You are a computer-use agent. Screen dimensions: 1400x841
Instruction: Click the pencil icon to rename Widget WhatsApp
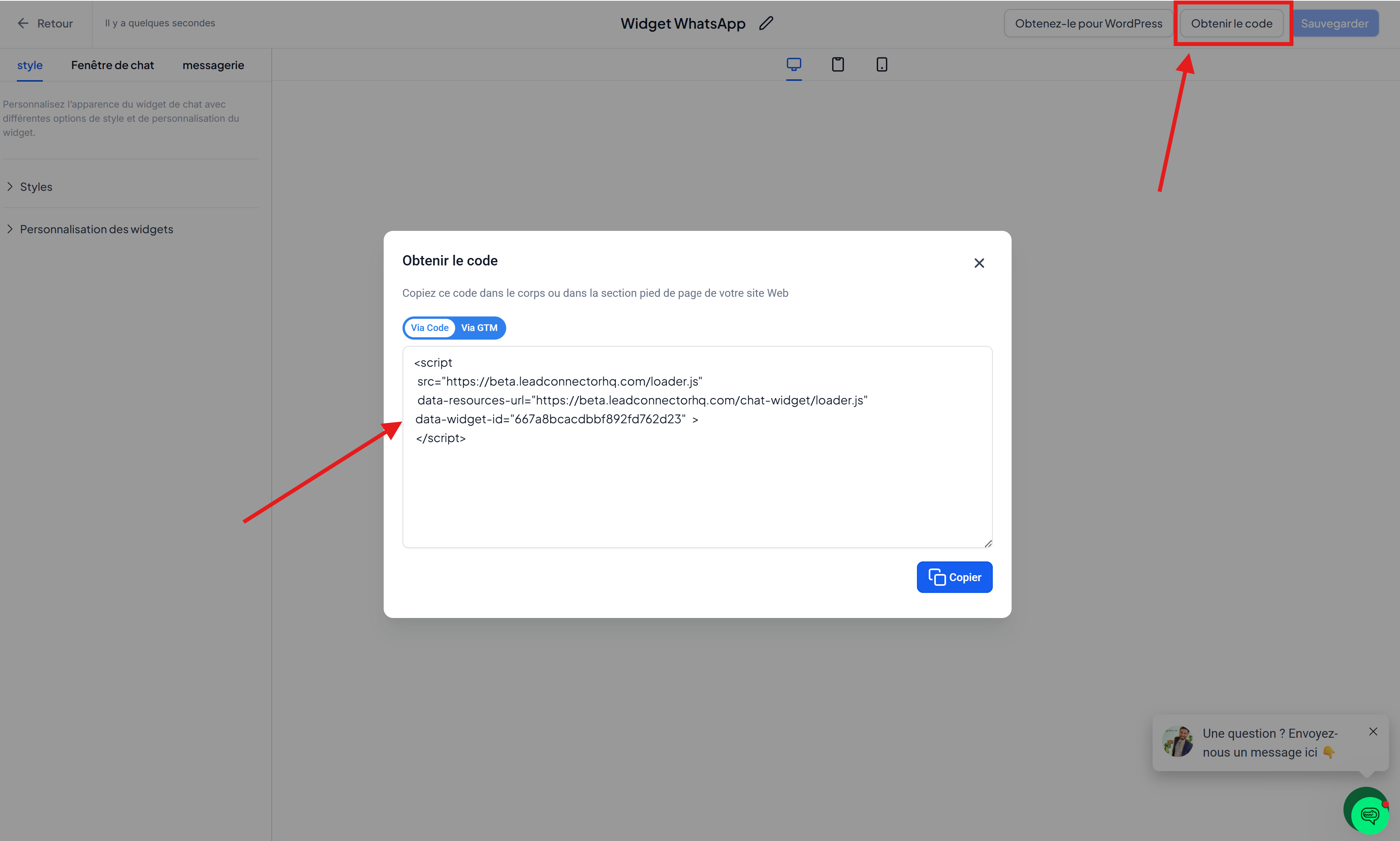pyautogui.click(x=766, y=23)
